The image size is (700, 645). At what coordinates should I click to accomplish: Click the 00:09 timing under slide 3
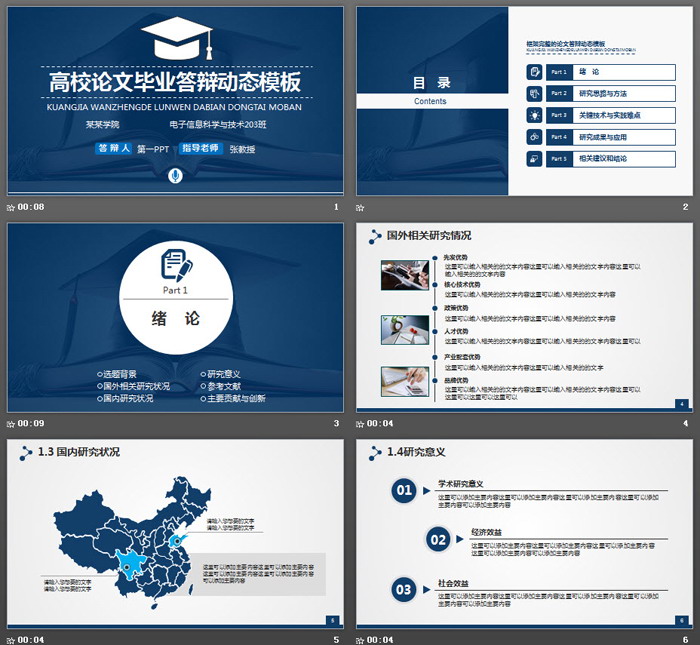31,424
